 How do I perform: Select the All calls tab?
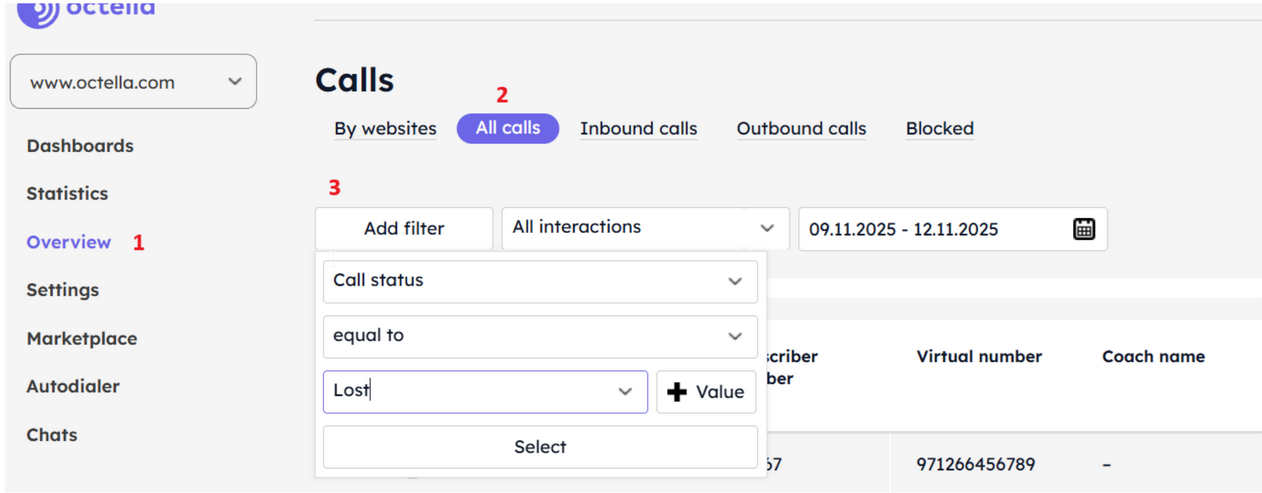coord(508,128)
